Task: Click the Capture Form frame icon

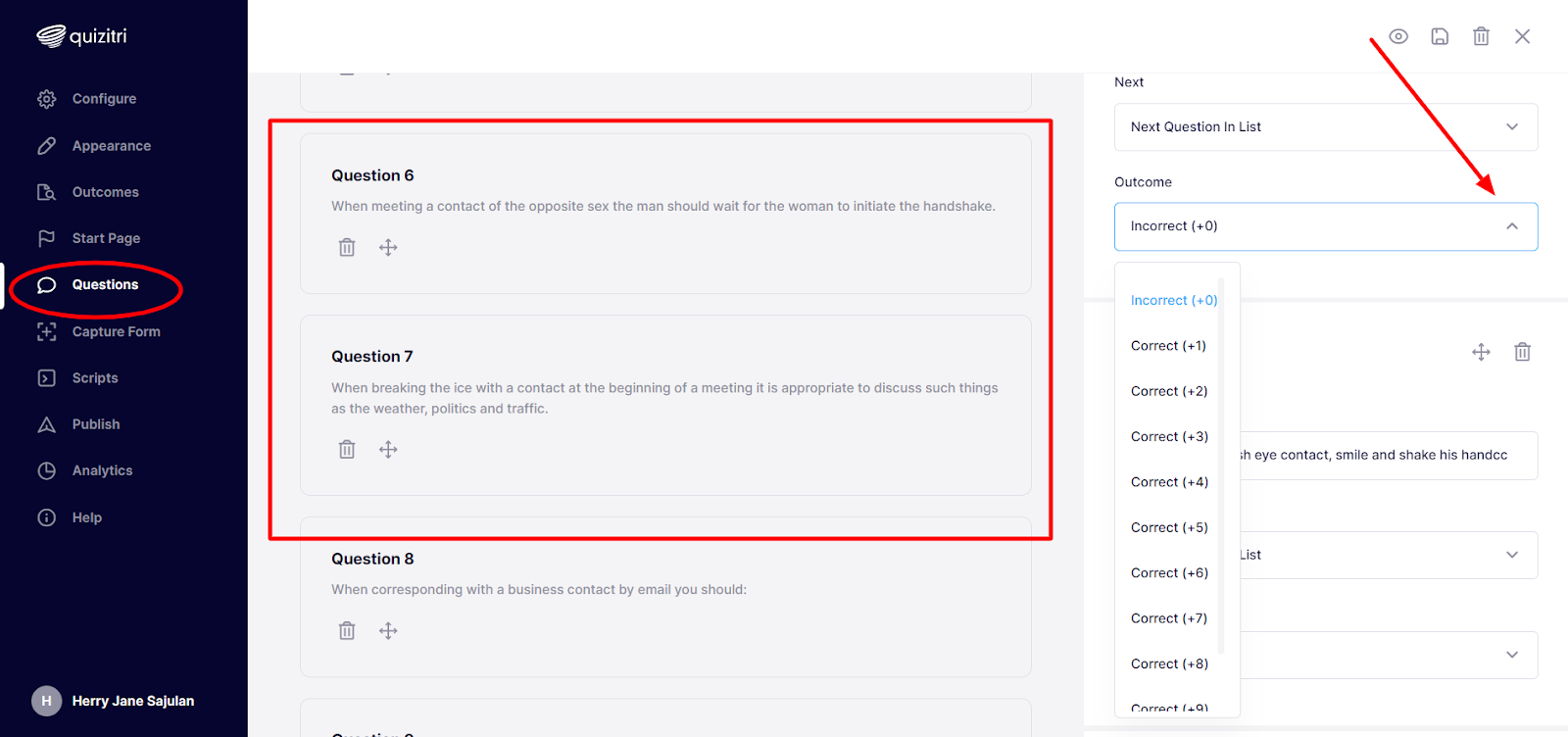Action: 46,331
